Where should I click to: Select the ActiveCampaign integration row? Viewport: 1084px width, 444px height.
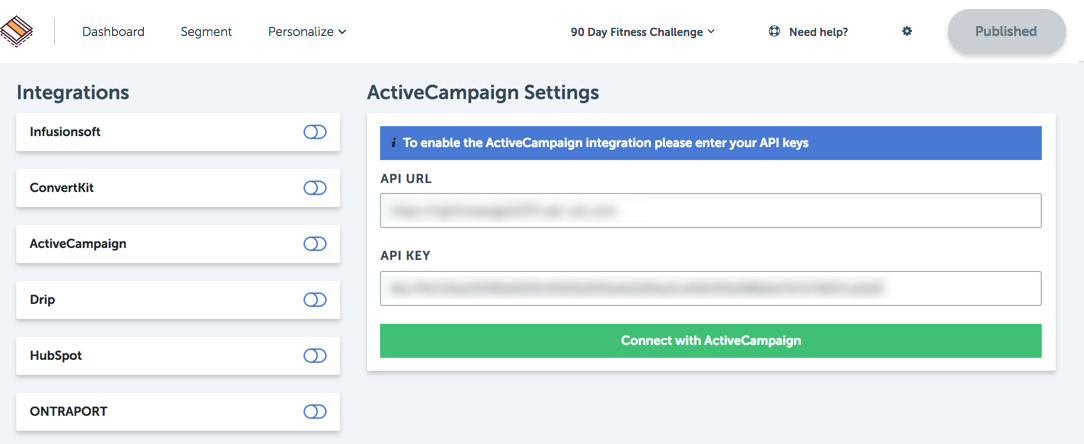point(178,244)
